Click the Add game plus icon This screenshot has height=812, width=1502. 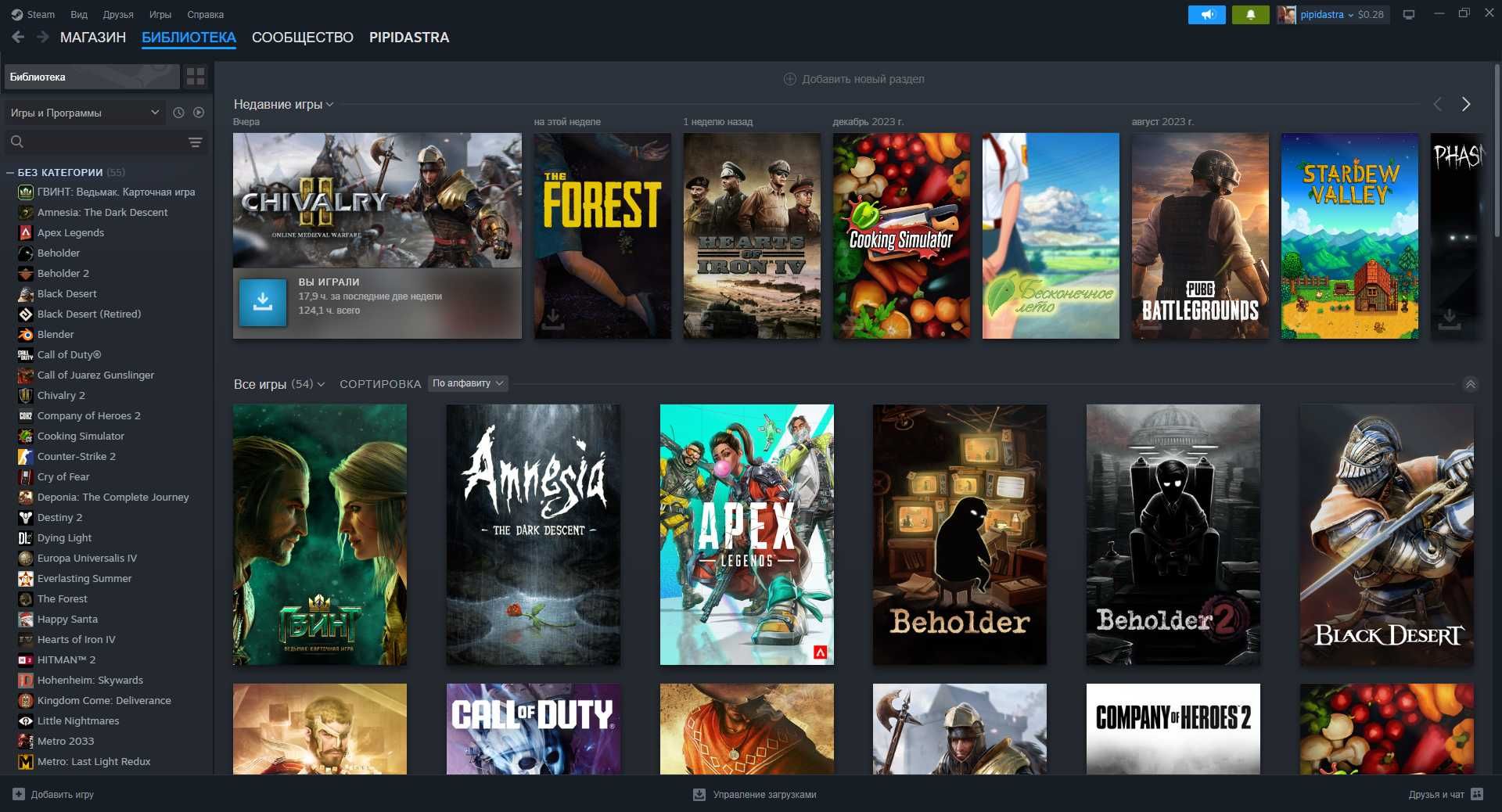coord(19,794)
